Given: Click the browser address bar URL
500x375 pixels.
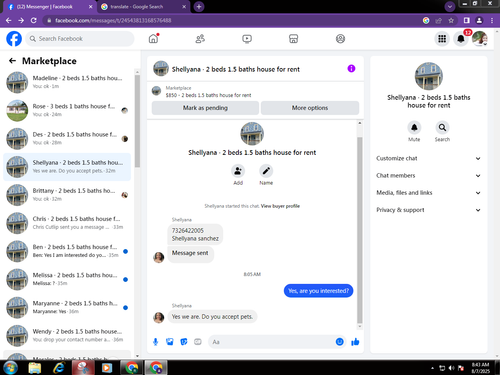Looking at the screenshot, I should coord(113,20).
